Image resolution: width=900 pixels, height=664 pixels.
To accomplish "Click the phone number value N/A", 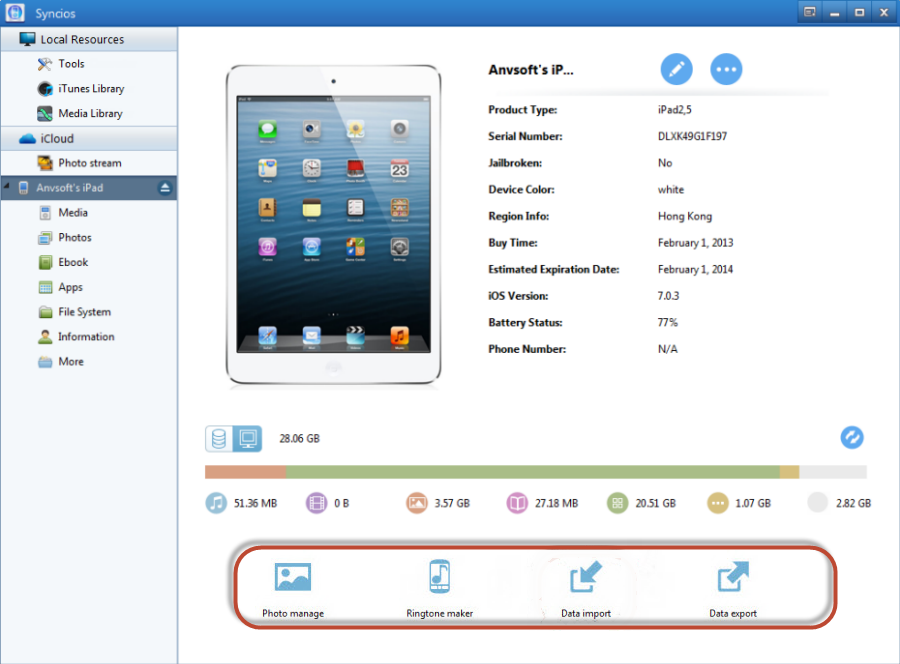I will pos(668,349).
